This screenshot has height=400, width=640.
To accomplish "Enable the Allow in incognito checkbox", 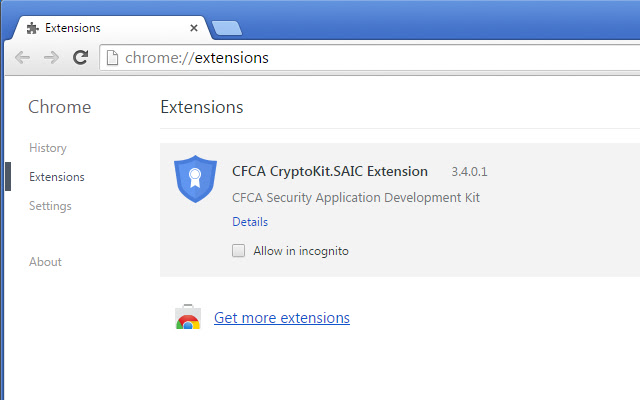I will click(x=239, y=251).
